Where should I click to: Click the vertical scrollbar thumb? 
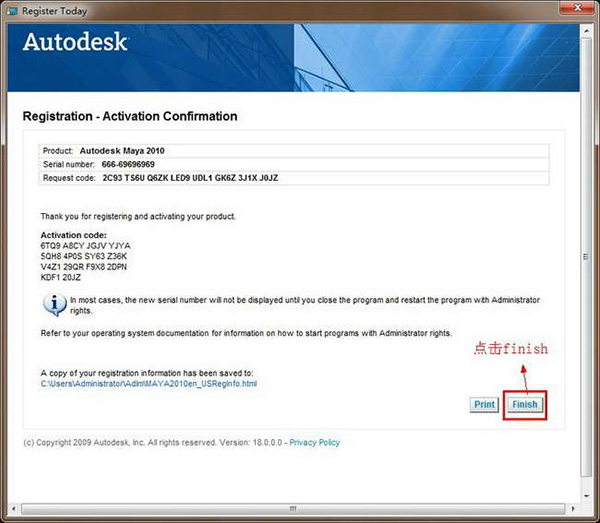click(x=586, y=257)
